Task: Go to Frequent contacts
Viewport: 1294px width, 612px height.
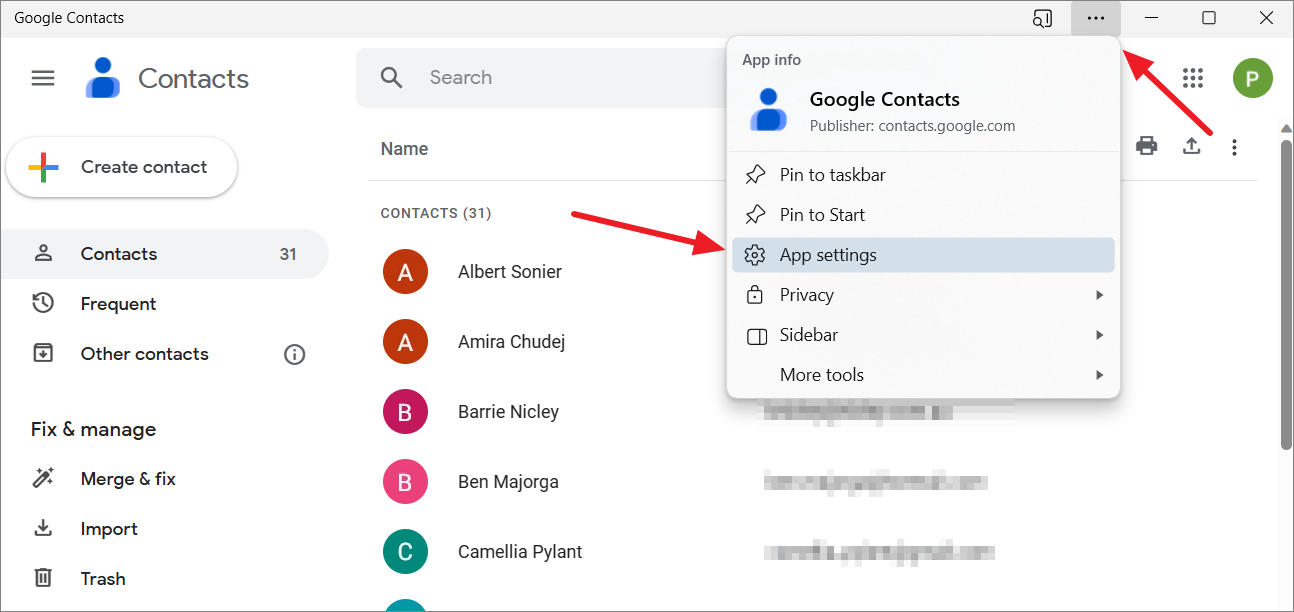Action: (x=164, y=304)
